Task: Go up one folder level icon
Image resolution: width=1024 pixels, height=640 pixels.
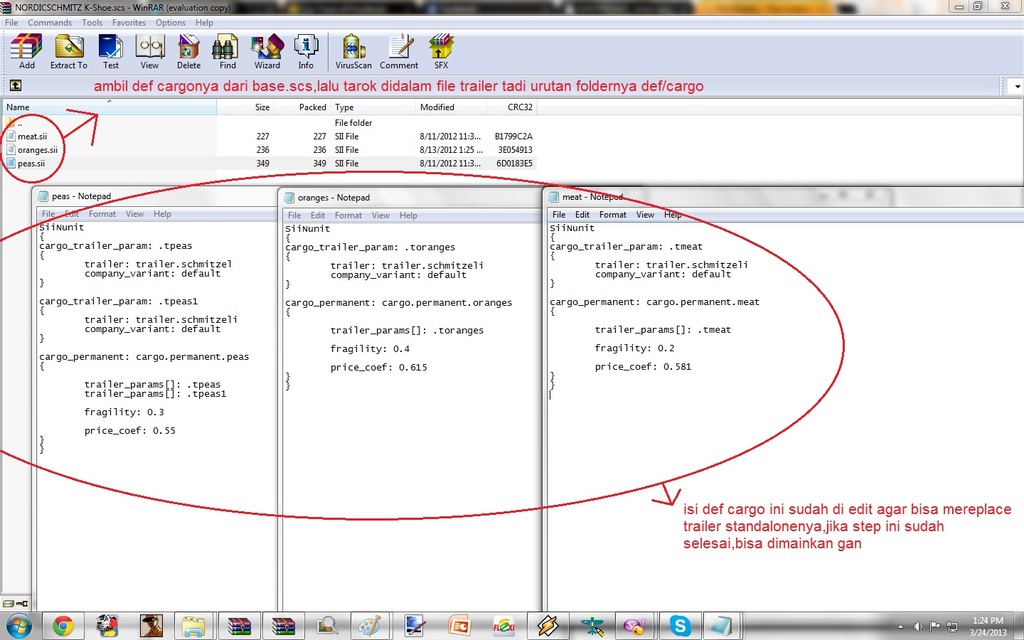Action: click(x=16, y=87)
